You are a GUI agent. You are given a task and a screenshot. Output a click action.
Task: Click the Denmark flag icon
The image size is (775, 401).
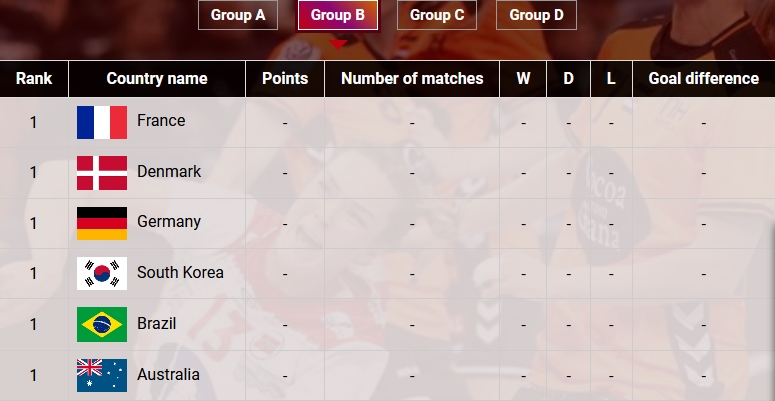tap(102, 173)
